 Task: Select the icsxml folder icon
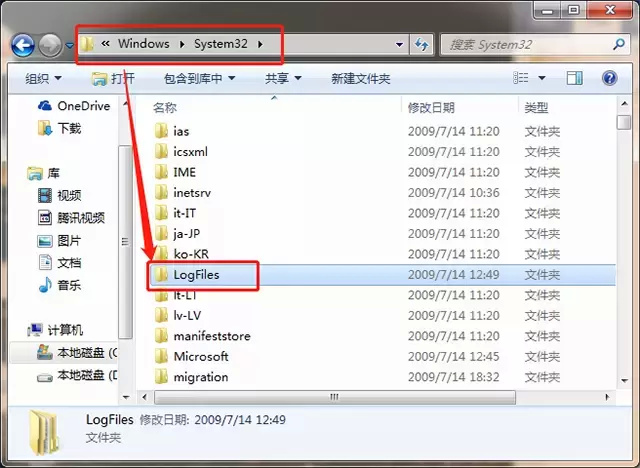[161, 151]
